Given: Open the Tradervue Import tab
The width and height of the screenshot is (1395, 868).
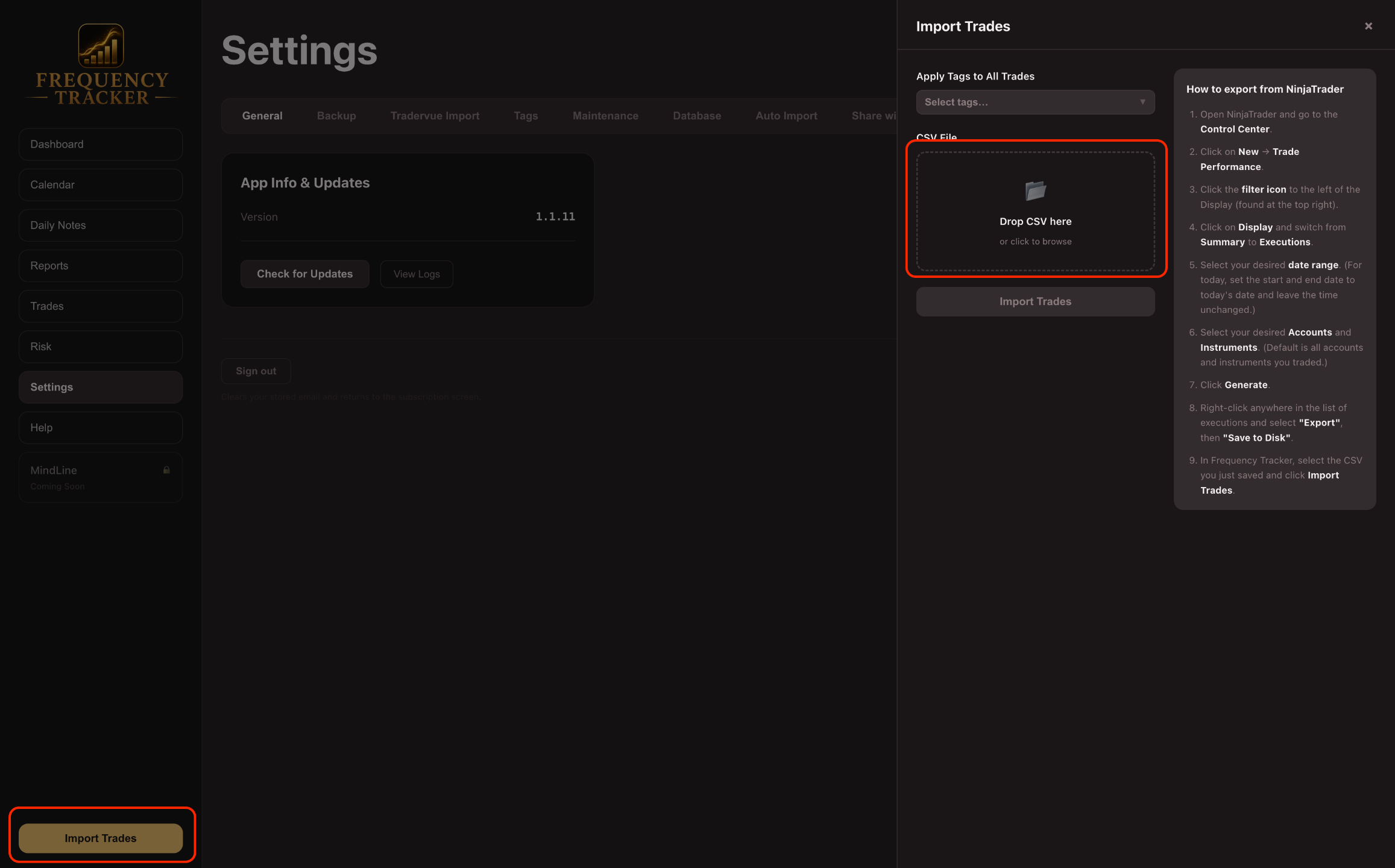Looking at the screenshot, I should (435, 116).
